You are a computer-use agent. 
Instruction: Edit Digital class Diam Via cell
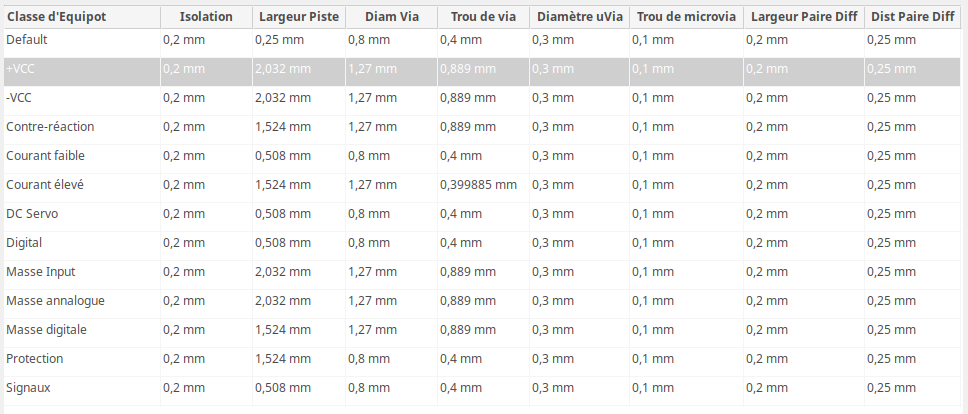[x=391, y=243]
